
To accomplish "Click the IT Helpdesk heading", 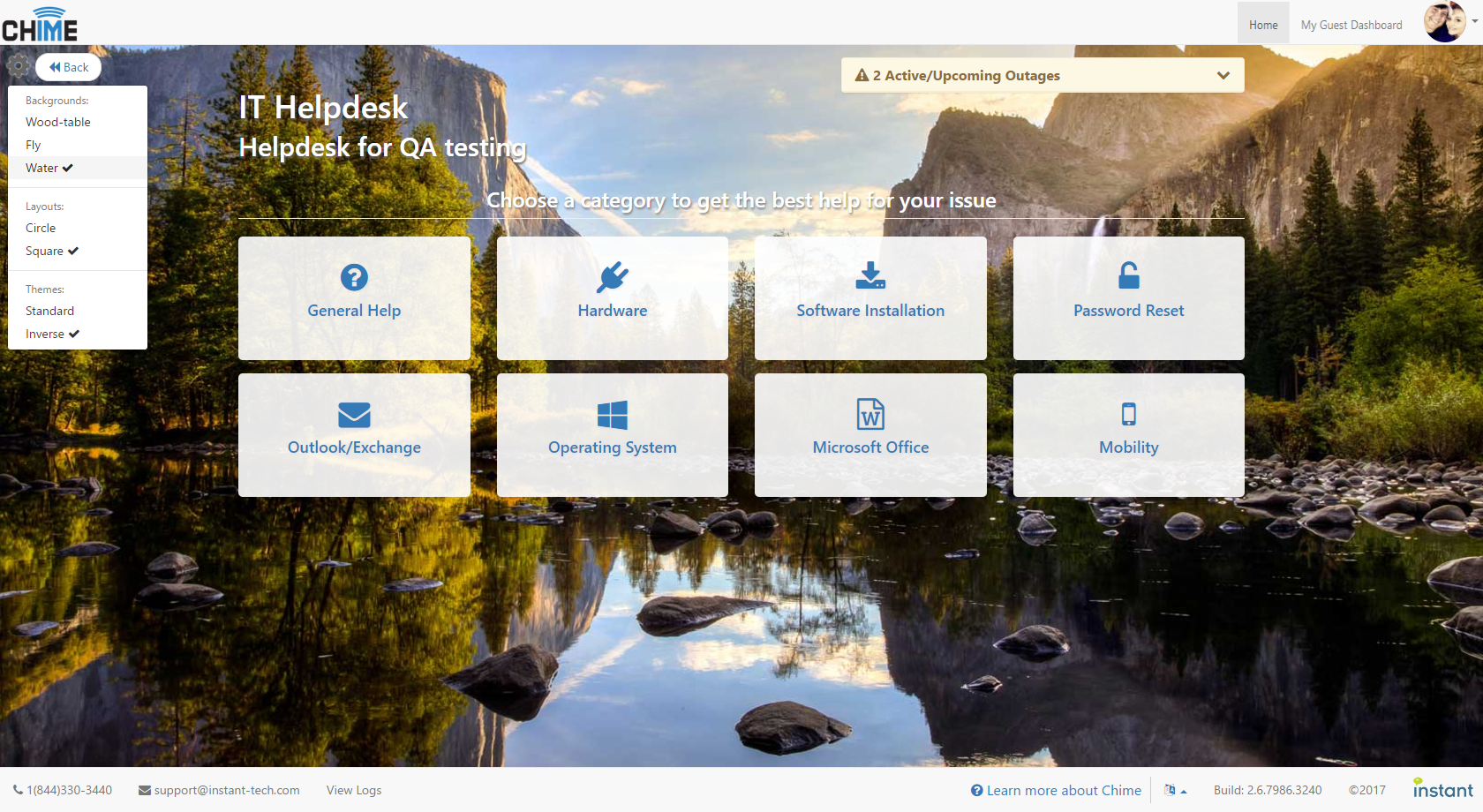I will [323, 108].
